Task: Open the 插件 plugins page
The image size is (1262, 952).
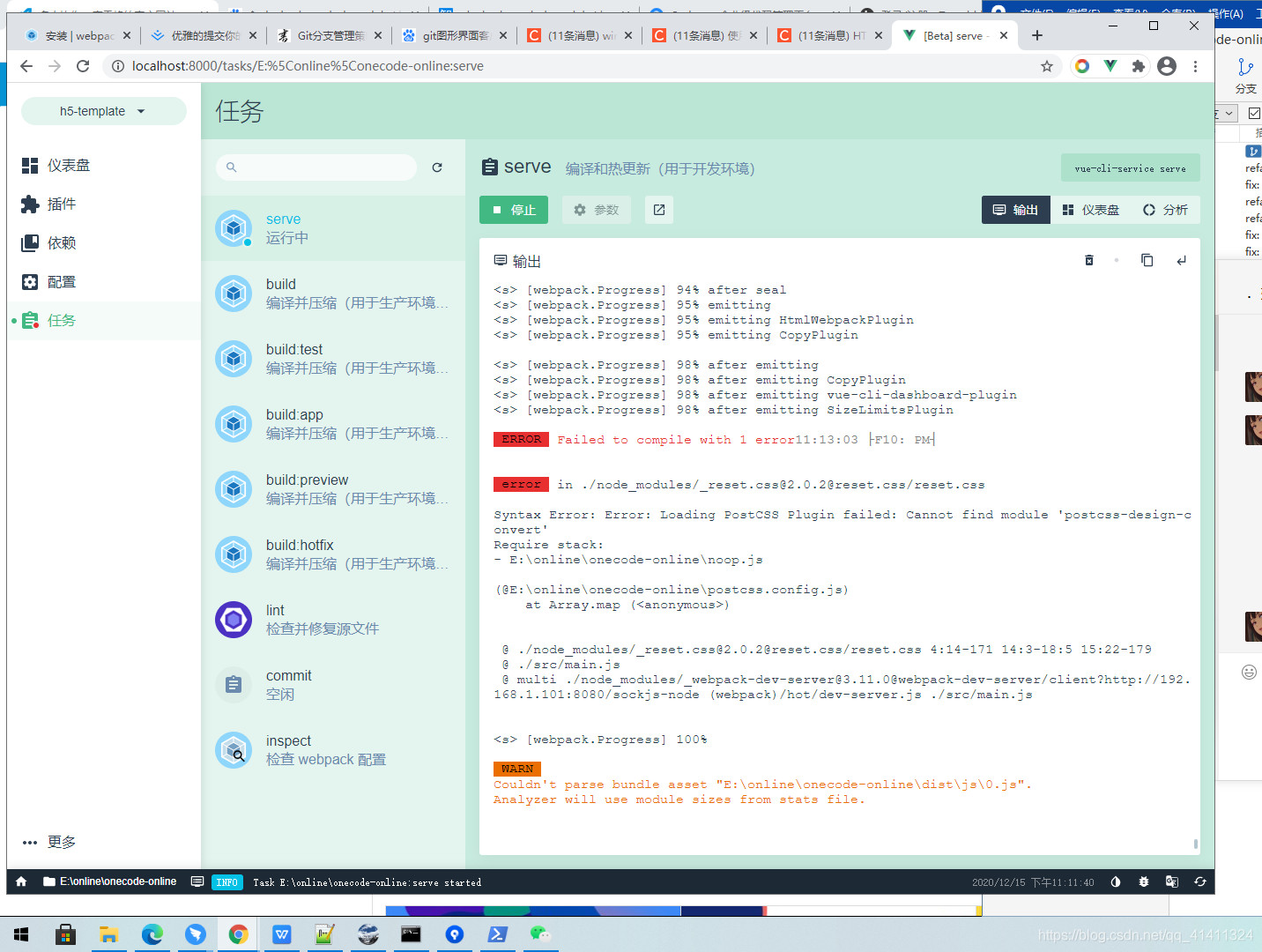Action: 104,204
